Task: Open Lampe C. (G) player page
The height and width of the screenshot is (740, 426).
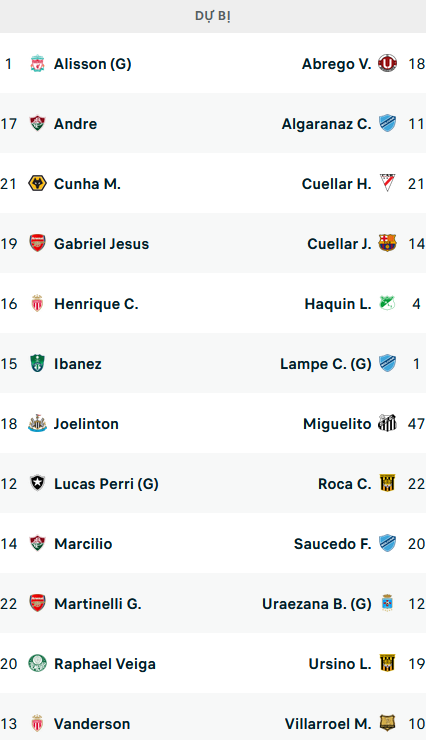Action: coord(326,364)
